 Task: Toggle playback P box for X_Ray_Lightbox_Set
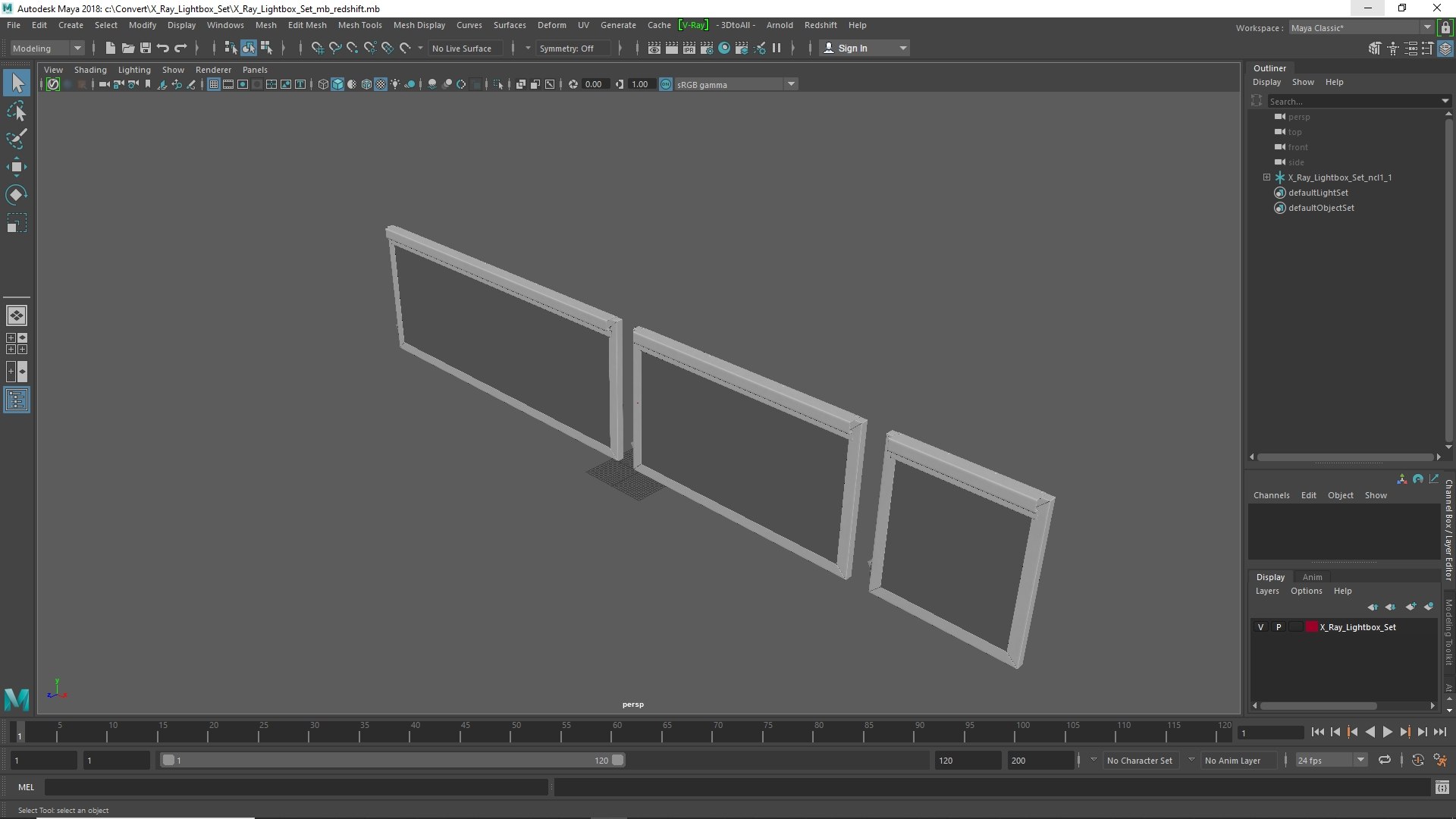point(1279,627)
